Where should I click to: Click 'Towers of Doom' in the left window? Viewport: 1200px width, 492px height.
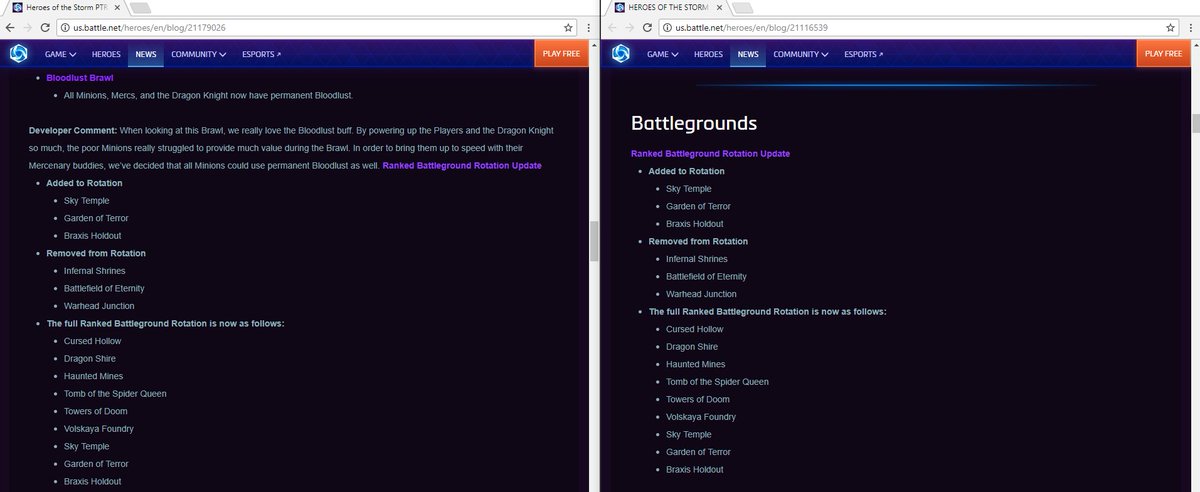(95, 411)
